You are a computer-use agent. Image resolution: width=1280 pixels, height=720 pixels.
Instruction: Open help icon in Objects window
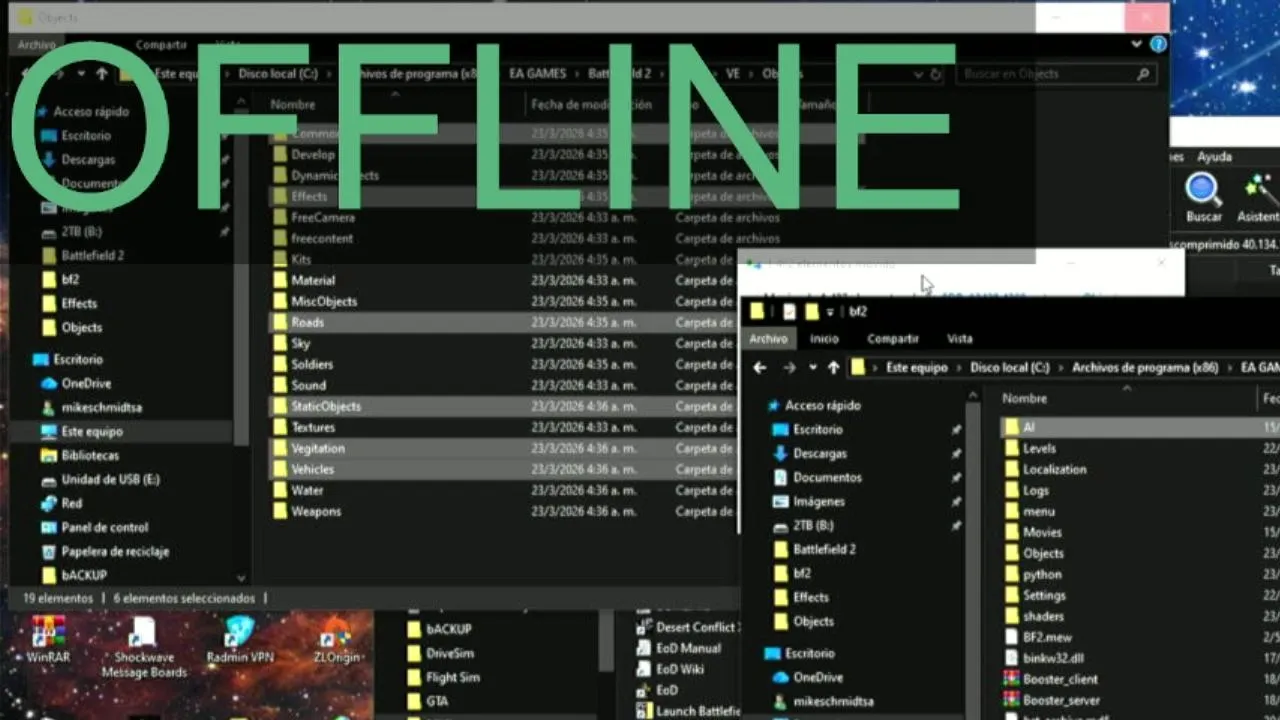[1158, 44]
